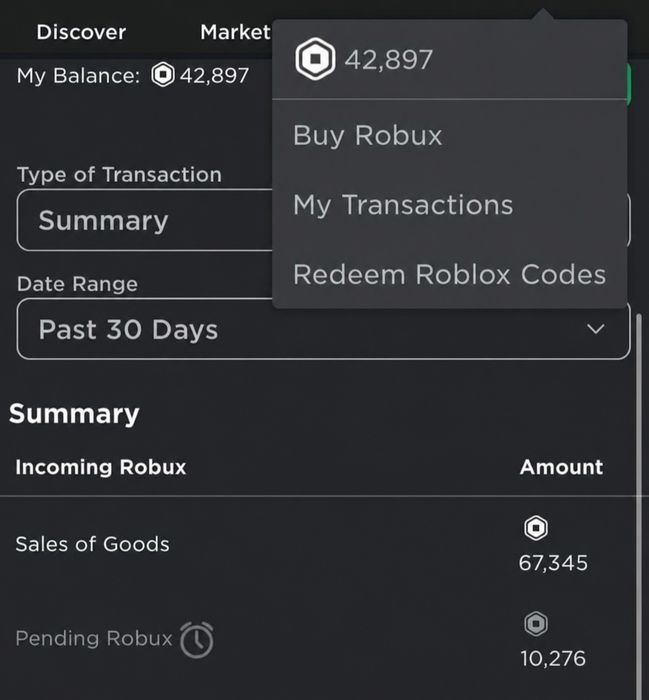This screenshot has height=700, width=649.
Task: Click the Robux icon beside My Balance
Action: tap(163, 75)
